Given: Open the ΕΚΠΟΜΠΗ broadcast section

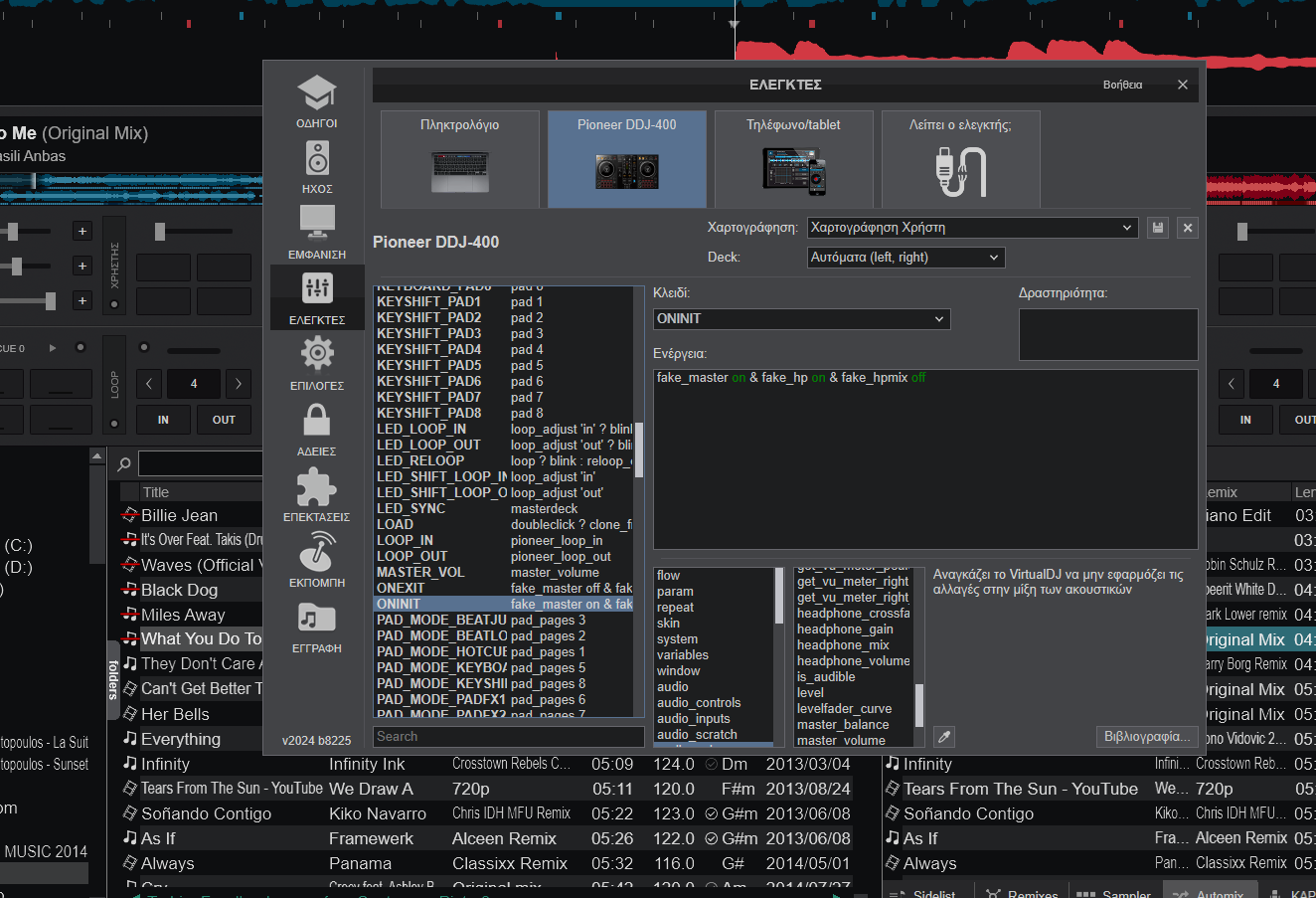Looking at the screenshot, I should click(317, 561).
